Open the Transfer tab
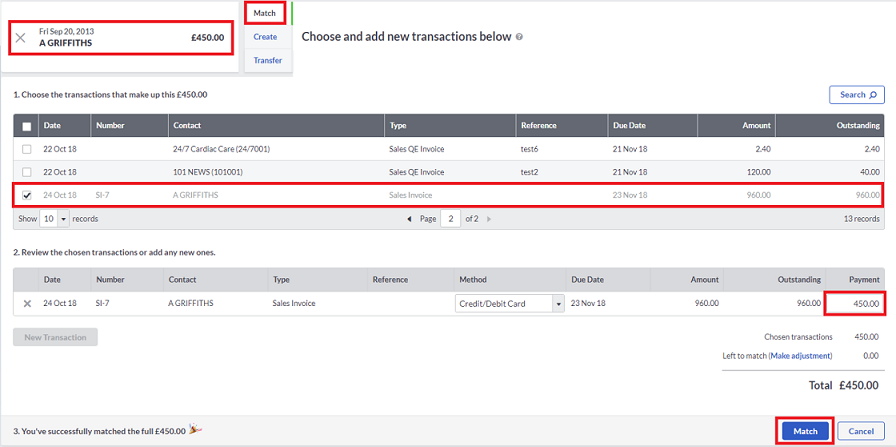896x447 pixels. 267,61
